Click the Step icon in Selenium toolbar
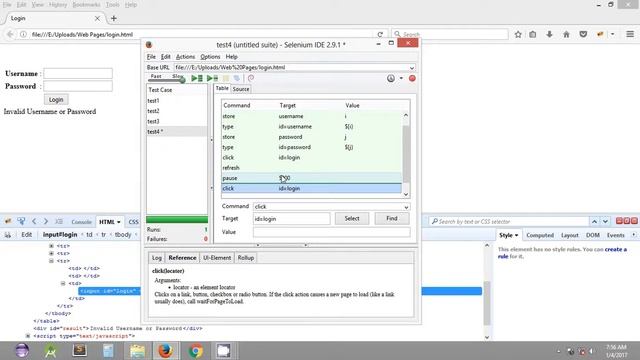Viewport: 640px width, 360px height. (x=237, y=78)
